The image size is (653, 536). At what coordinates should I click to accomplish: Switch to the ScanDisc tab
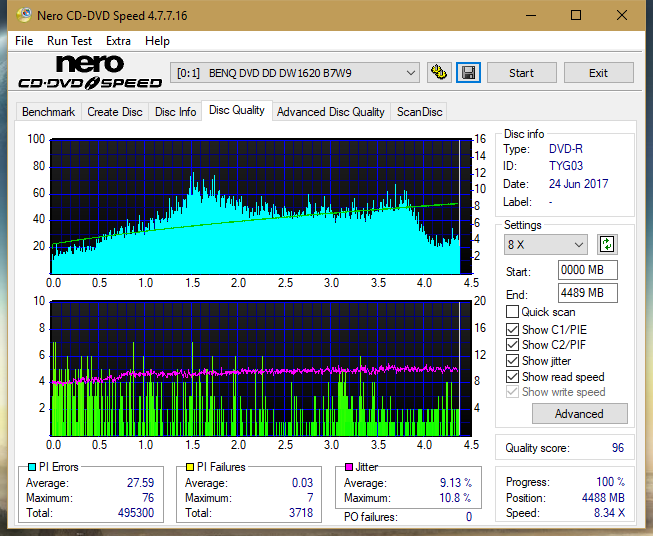tap(419, 112)
